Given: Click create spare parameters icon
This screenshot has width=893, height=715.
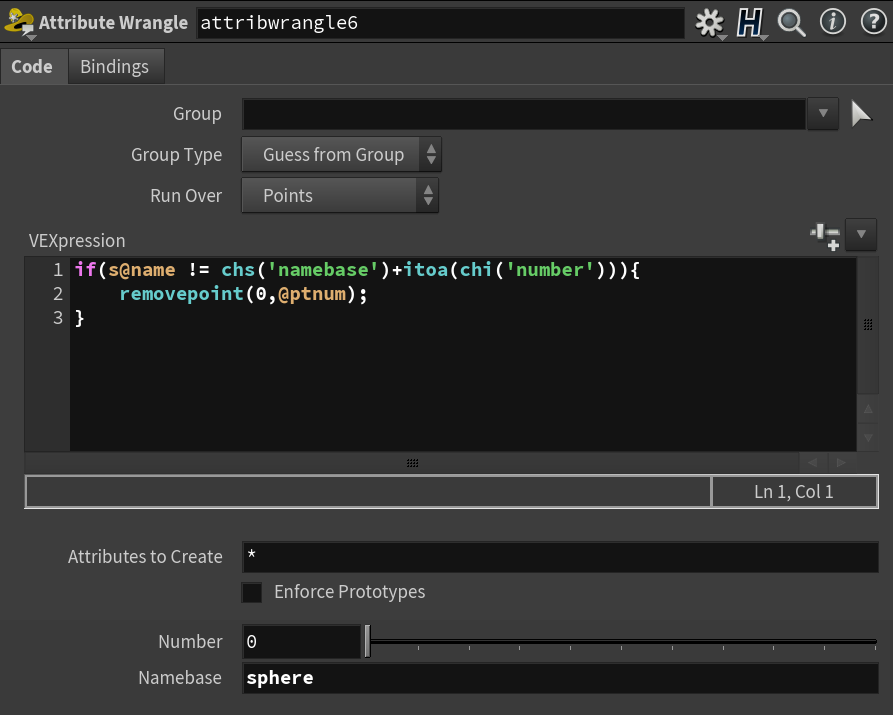Looking at the screenshot, I should tap(825, 236).
